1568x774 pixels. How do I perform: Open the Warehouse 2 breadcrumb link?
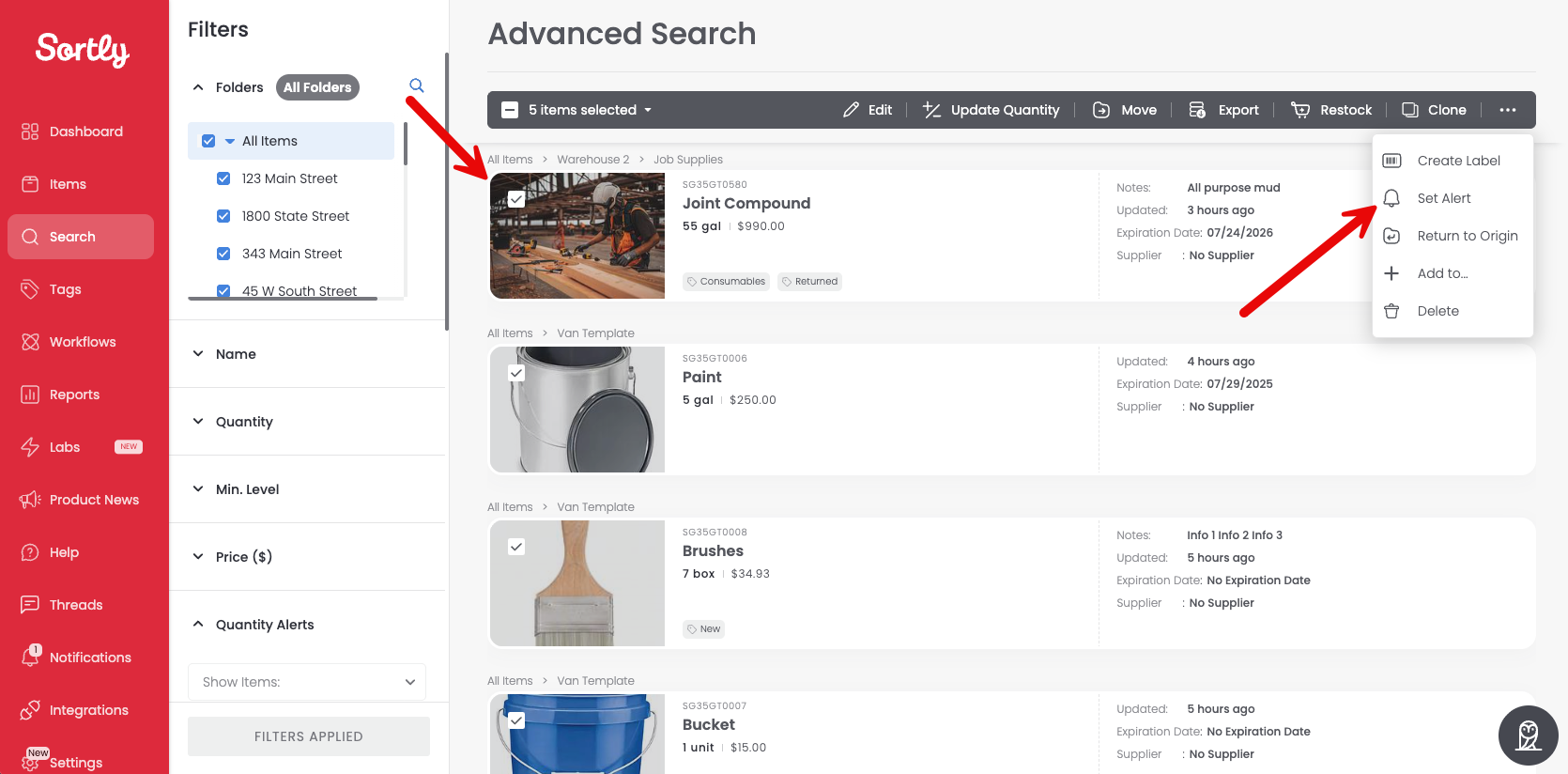593,160
